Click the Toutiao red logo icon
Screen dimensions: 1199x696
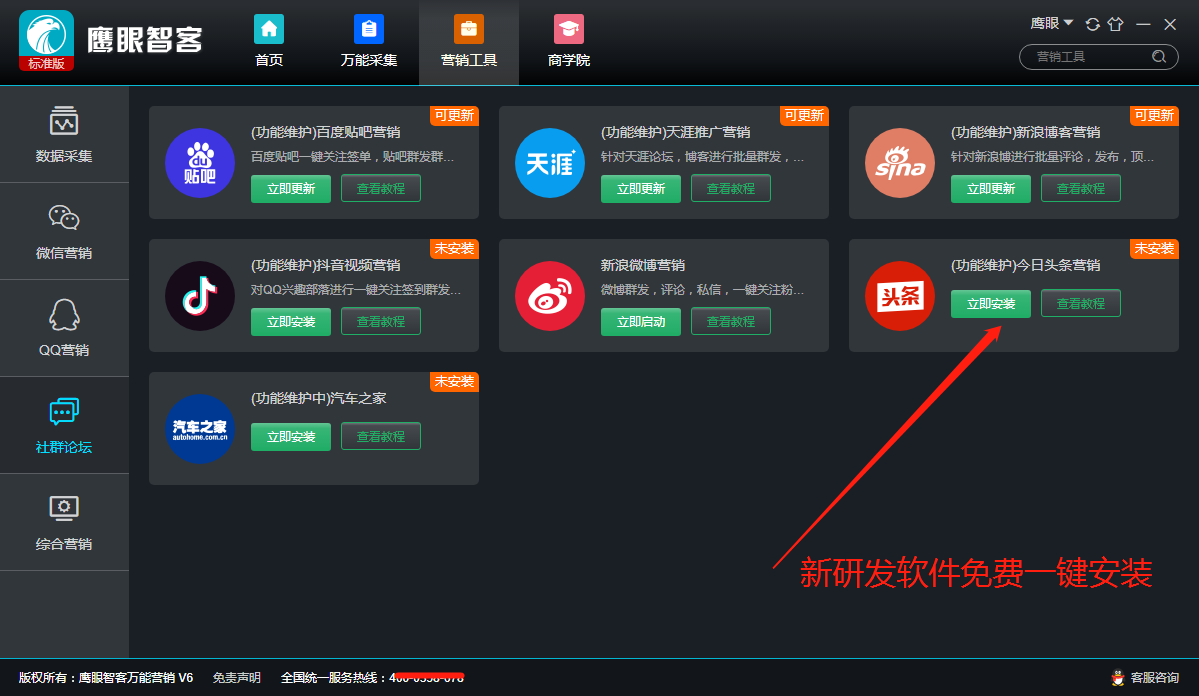point(899,296)
